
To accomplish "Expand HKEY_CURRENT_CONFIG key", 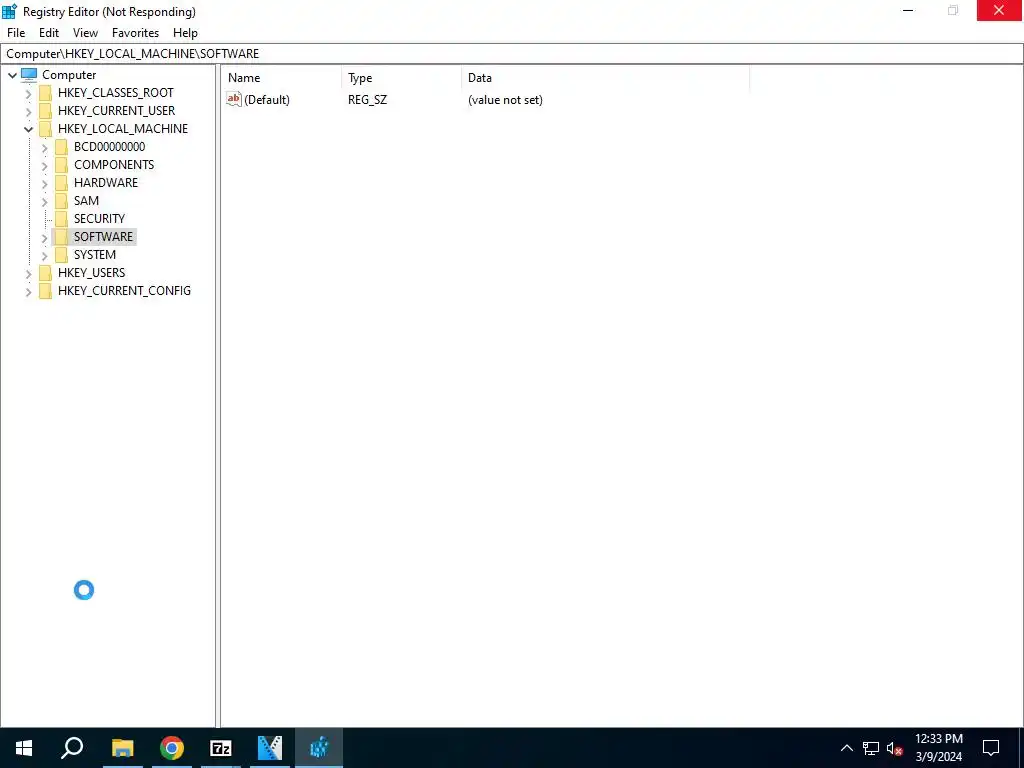I will [28, 291].
